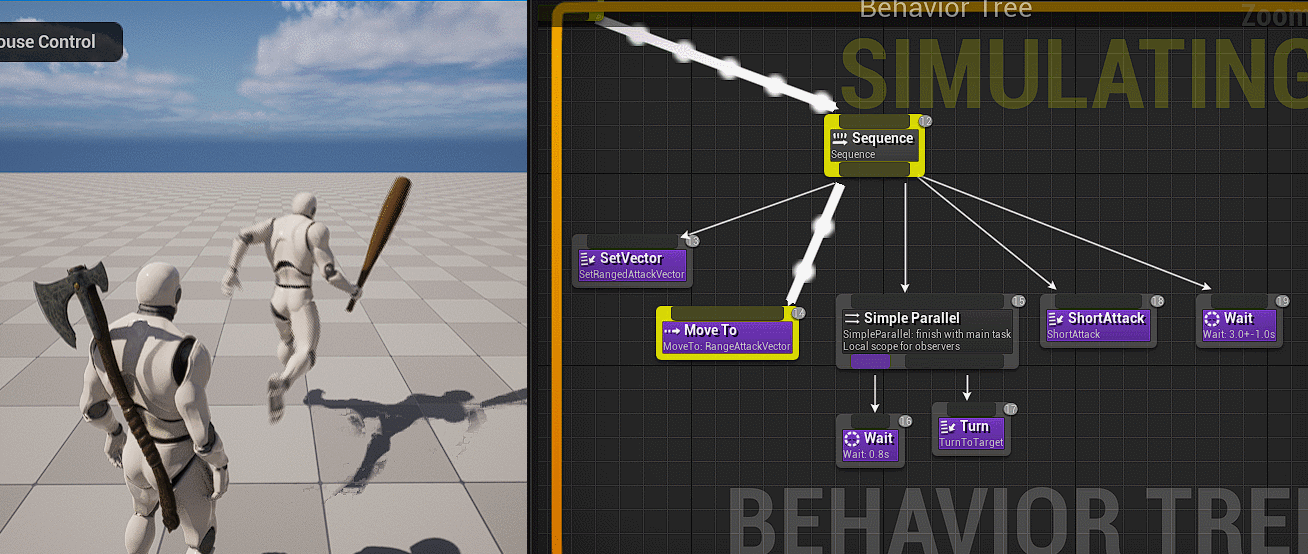Click the Turn task icon
The width and height of the screenshot is (1308, 554).
(948, 426)
